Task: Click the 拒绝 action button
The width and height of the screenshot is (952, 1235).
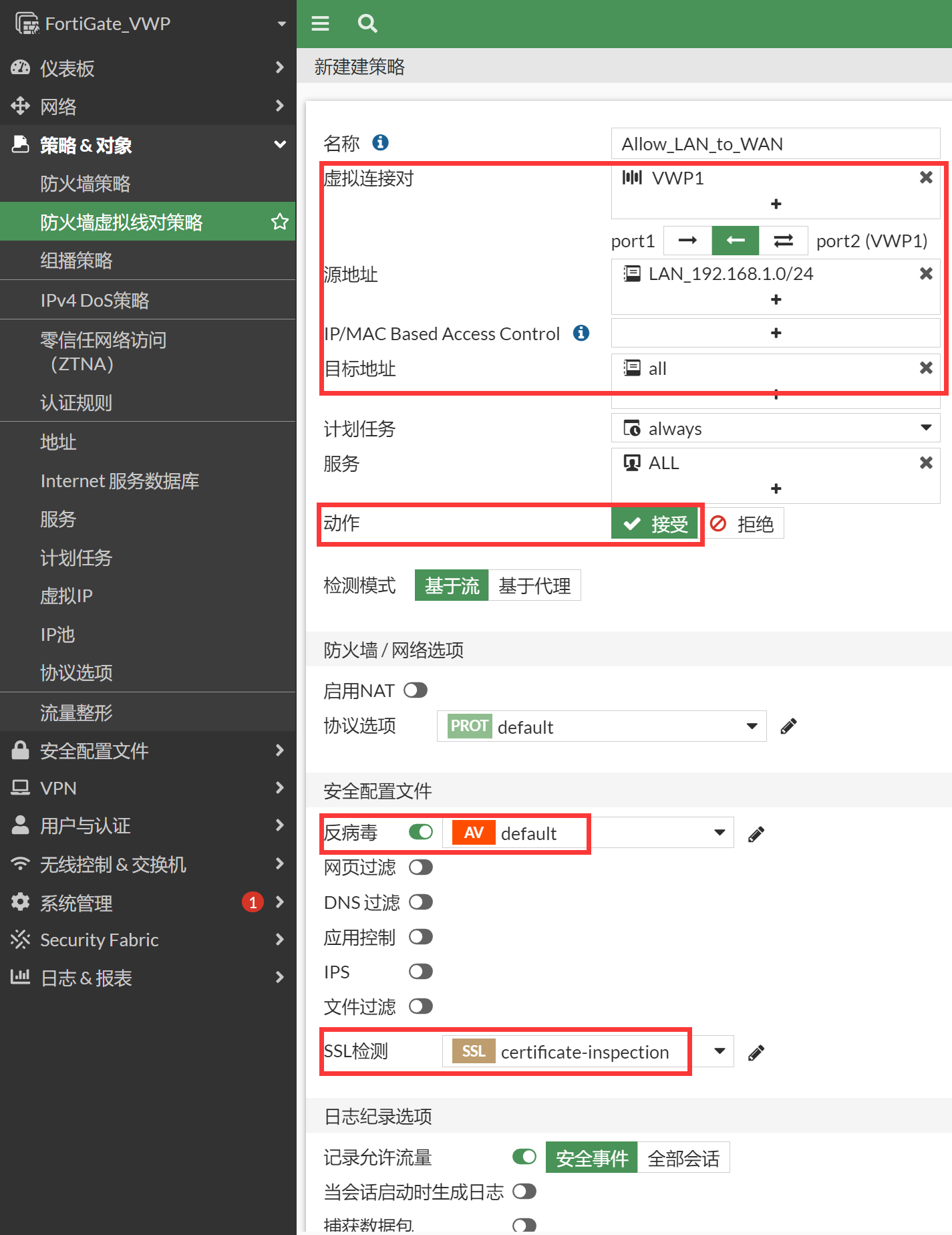Action: tap(744, 524)
